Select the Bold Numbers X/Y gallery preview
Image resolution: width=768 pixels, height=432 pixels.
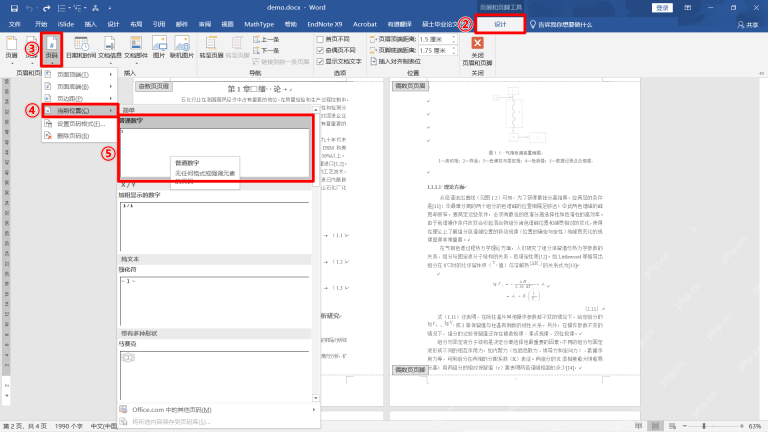click(x=215, y=227)
